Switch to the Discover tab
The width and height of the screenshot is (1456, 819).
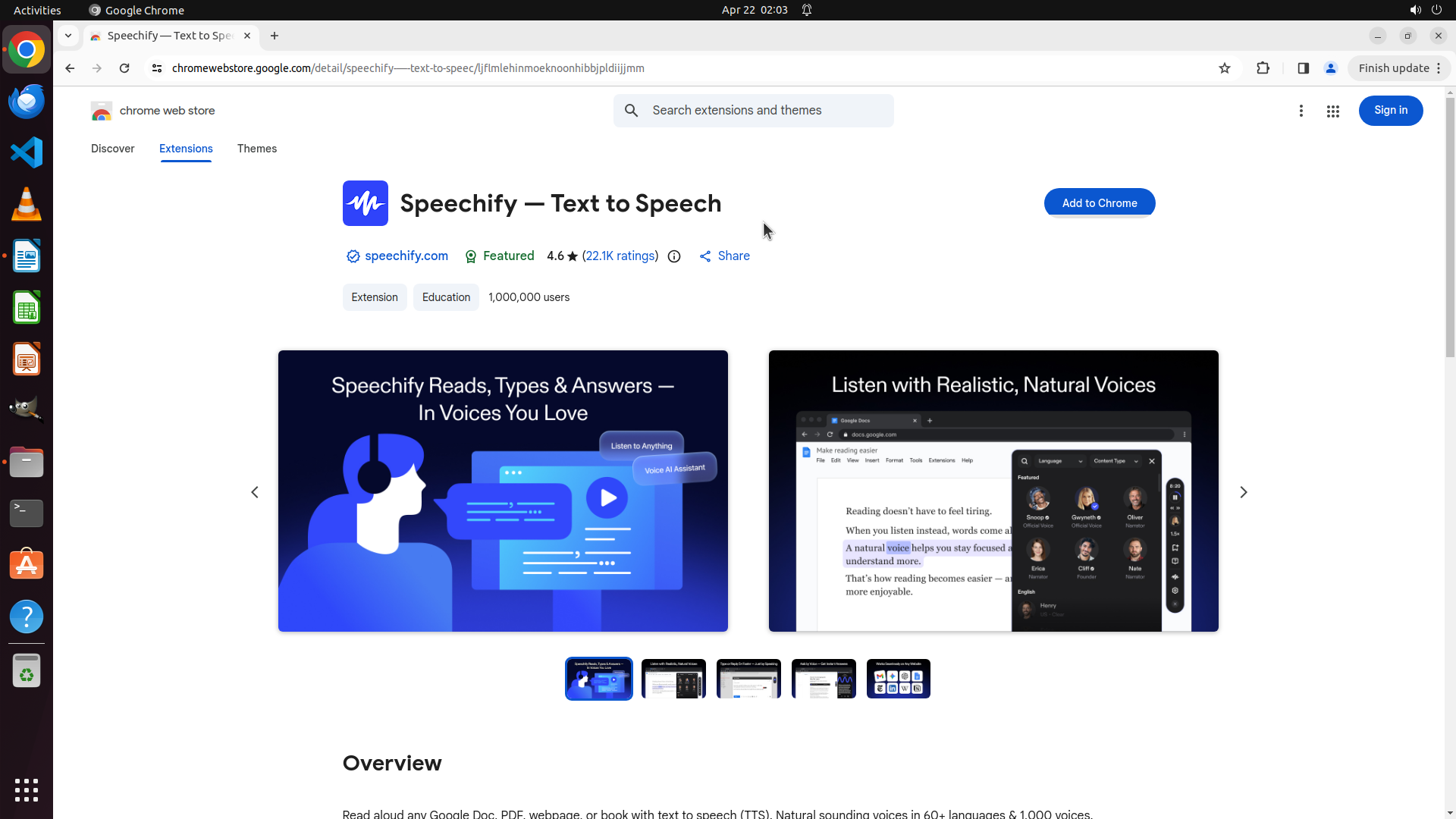112,149
